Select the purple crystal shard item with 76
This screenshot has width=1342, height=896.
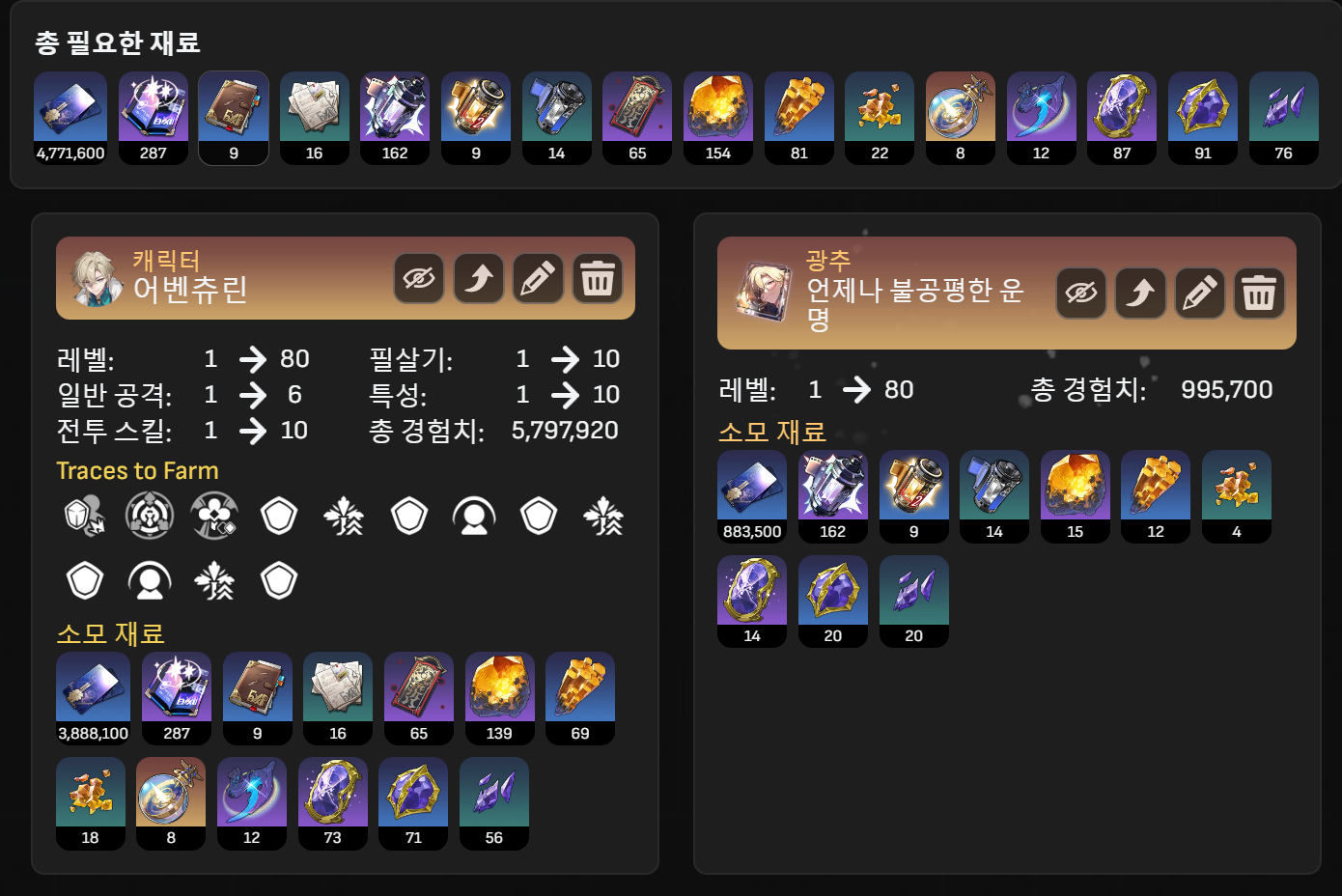(1283, 118)
